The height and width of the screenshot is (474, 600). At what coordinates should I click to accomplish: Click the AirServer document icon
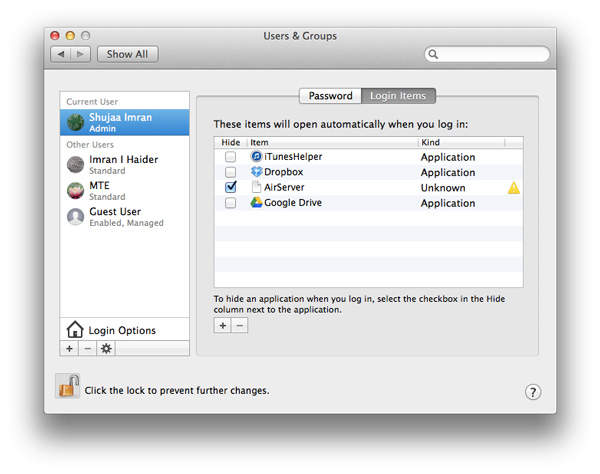click(256, 187)
